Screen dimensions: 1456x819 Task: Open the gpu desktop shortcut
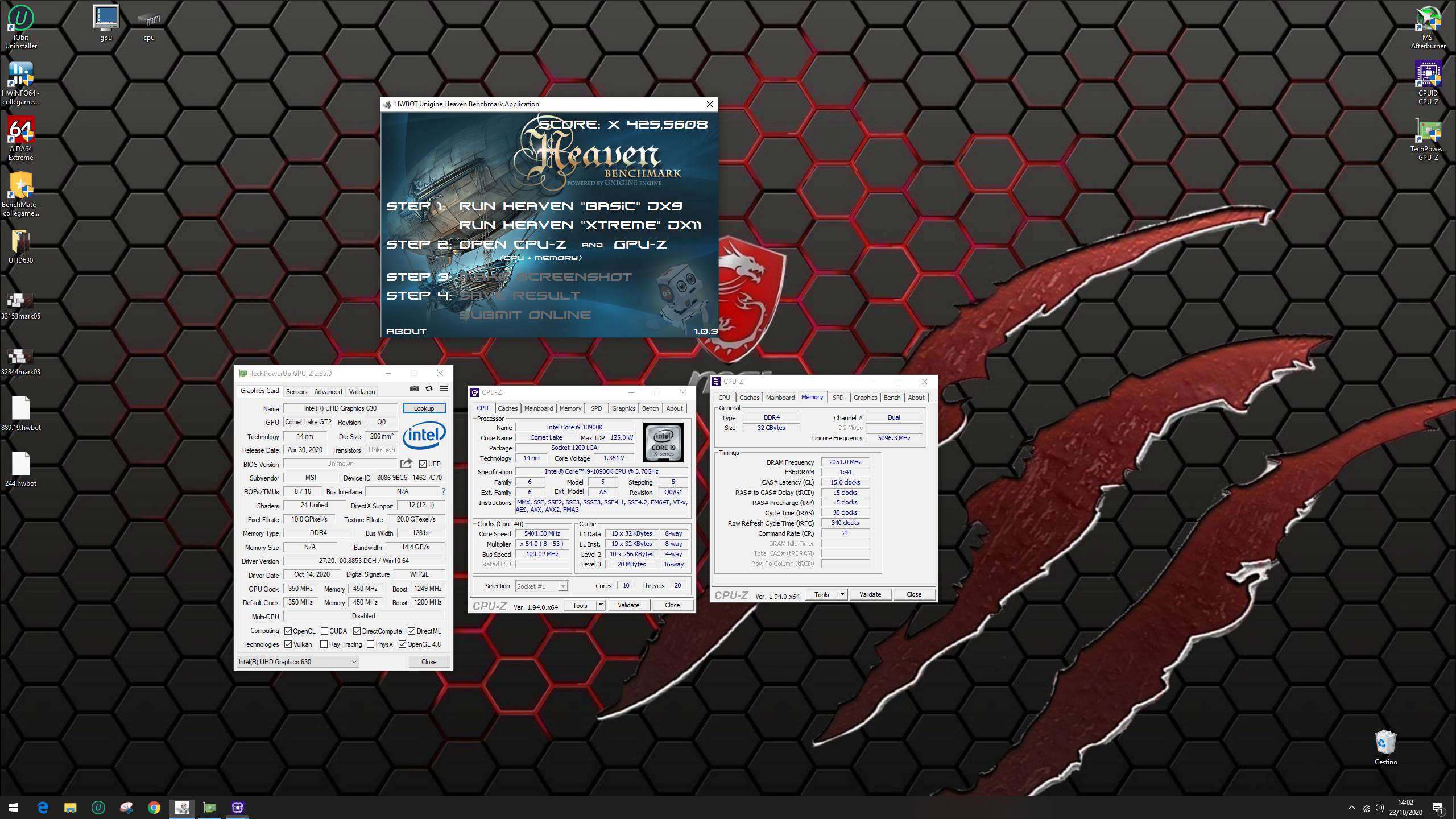(x=106, y=23)
